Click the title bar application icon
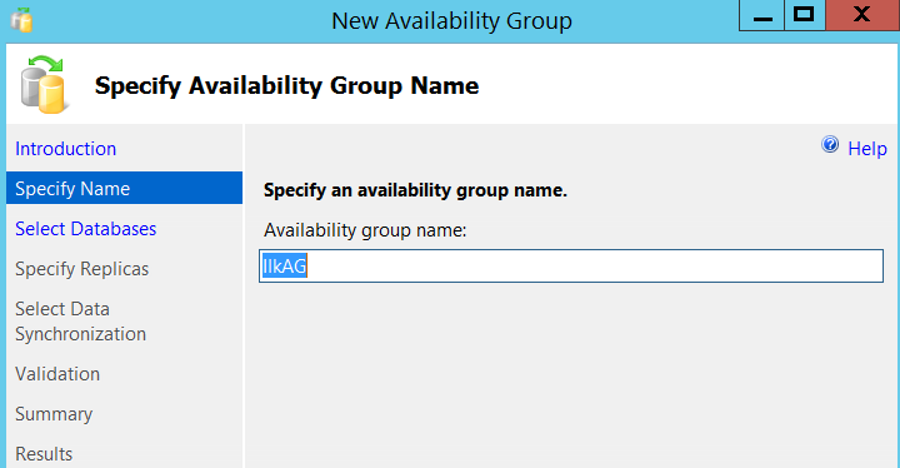Viewport: 900px width, 468px height. tap(21, 20)
